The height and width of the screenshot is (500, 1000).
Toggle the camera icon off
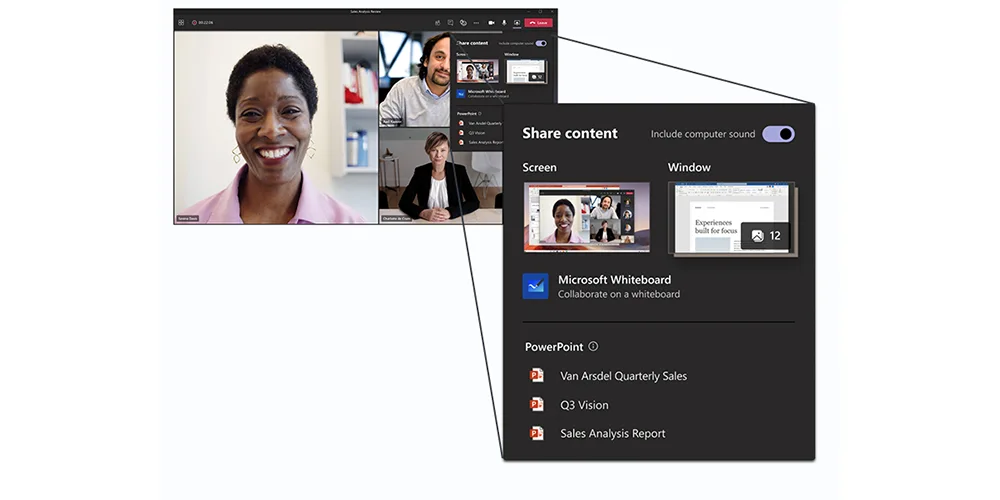(491, 23)
